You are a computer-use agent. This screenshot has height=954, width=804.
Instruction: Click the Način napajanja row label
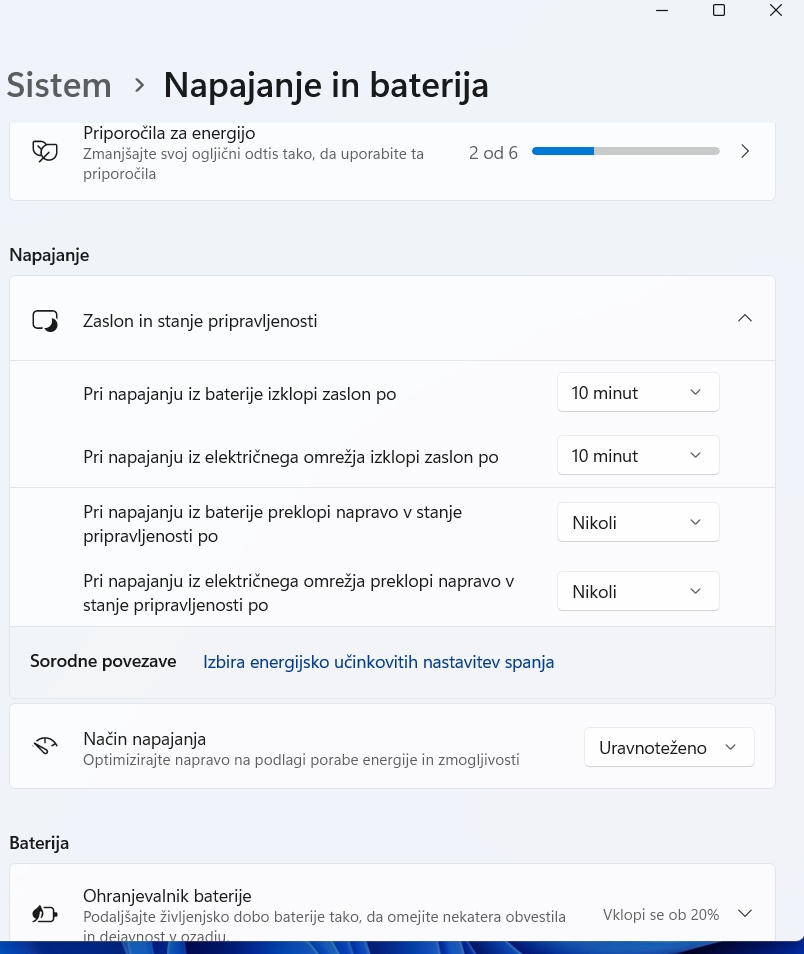coord(144,739)
